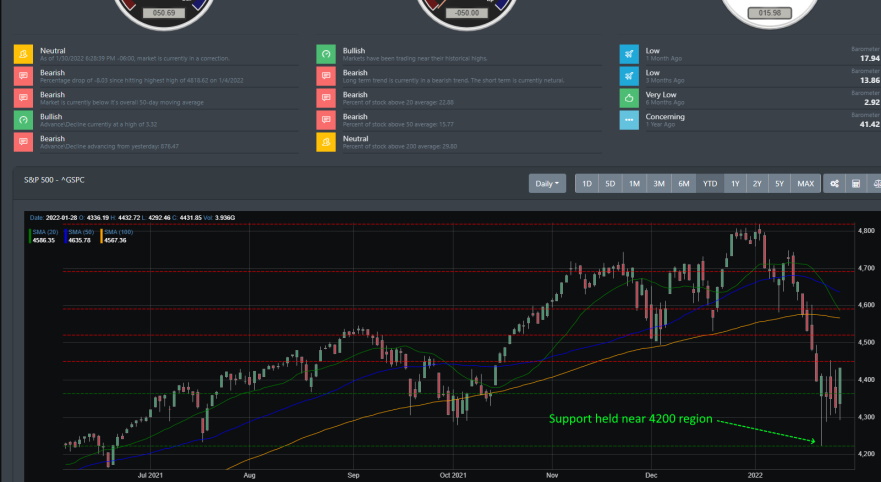Click the barometer value 2.92

coord(872,102)
